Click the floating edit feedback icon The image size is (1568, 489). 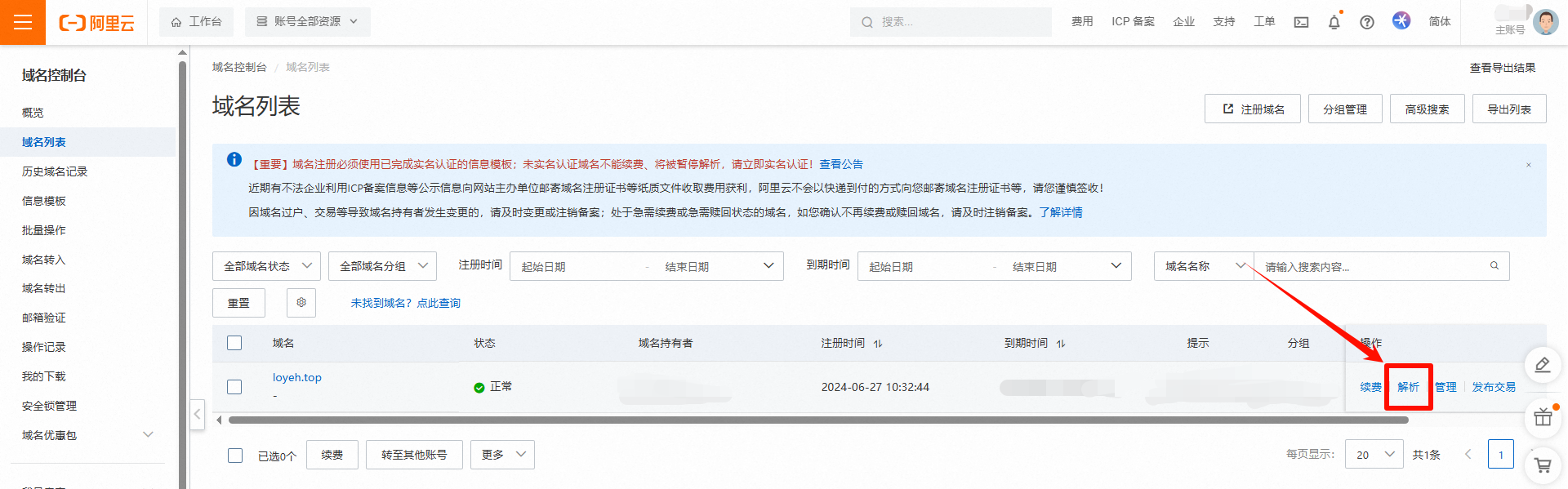click(x=1543, y=365)
